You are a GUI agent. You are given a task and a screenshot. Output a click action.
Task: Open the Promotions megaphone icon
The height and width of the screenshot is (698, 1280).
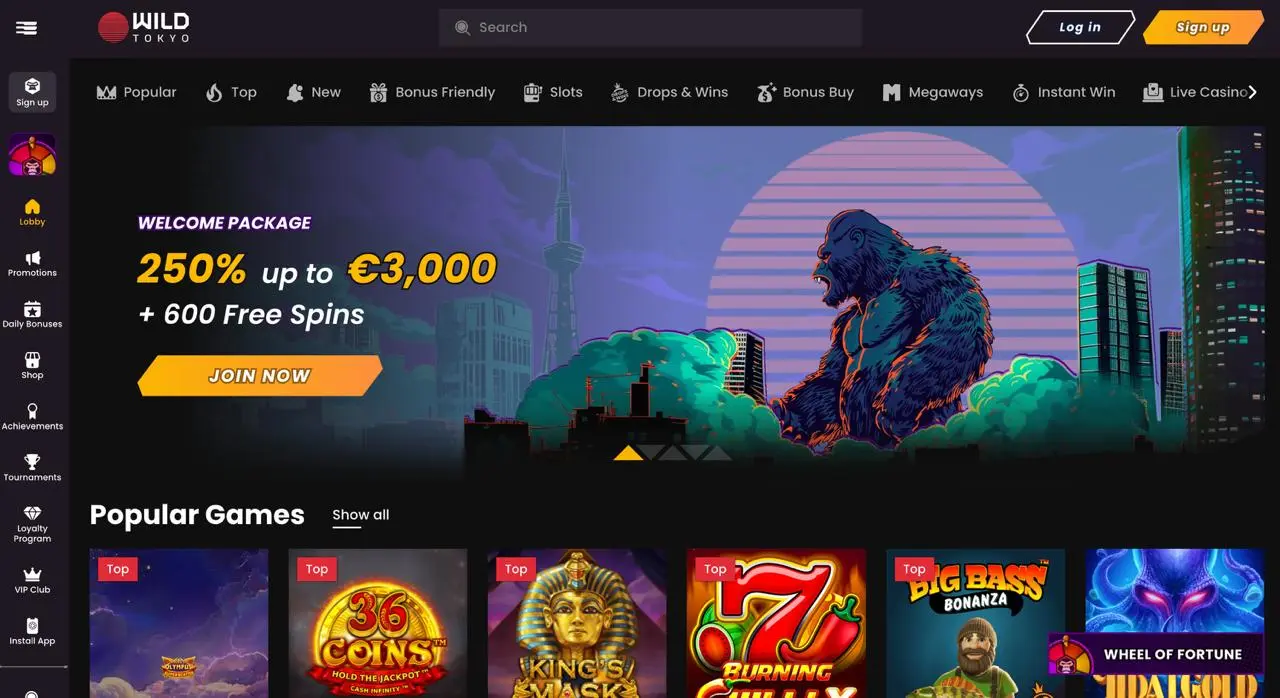tap(32, 258)
